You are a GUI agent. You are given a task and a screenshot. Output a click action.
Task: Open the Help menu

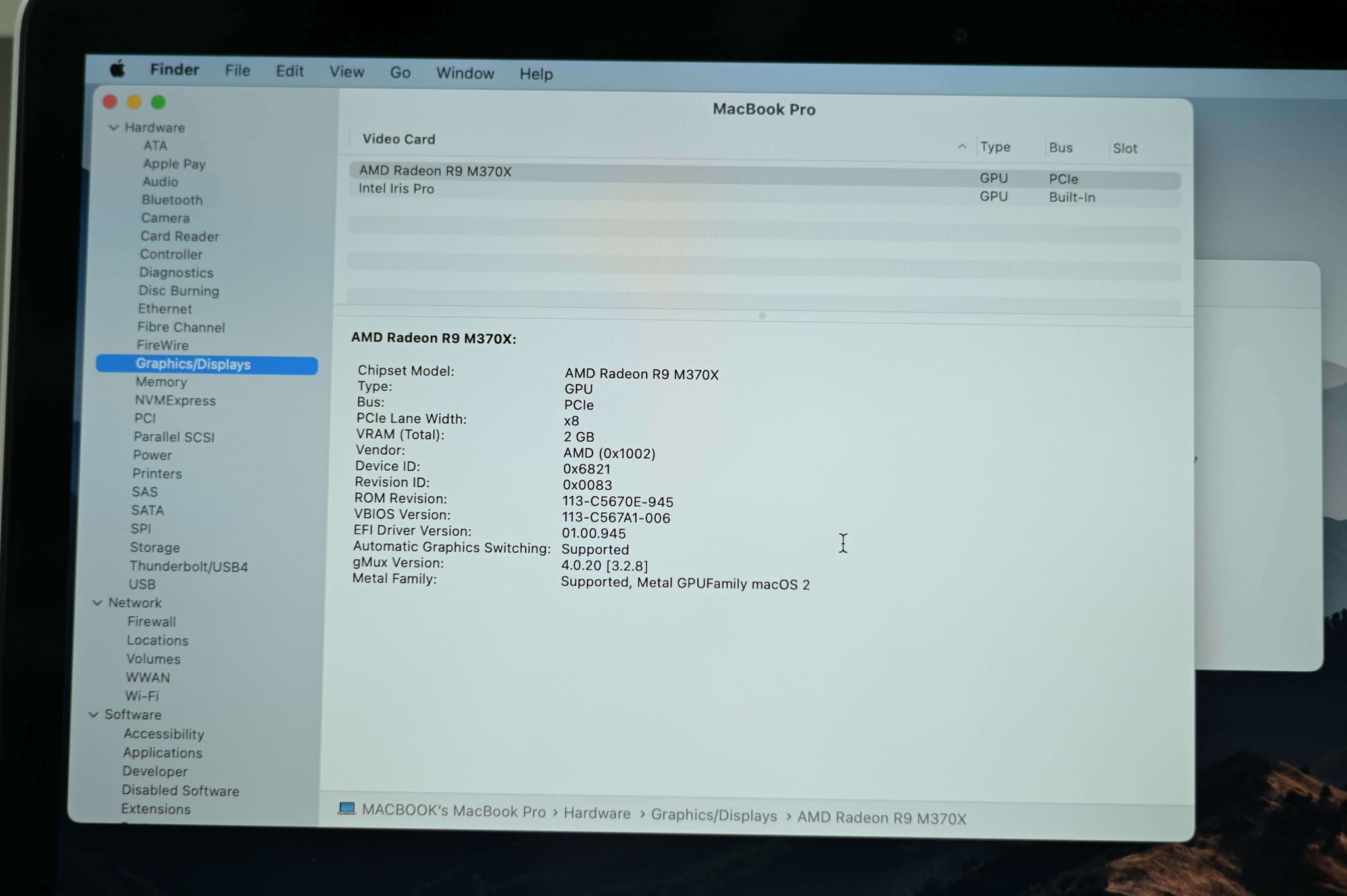(x=536, y=74)
